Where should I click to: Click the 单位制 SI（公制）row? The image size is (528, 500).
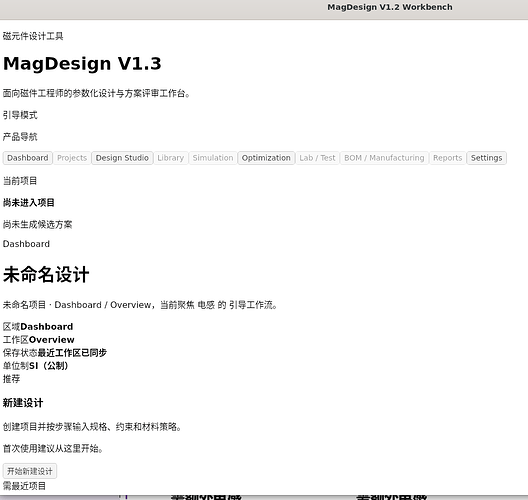pyautogui.click(x=36, y=366)
